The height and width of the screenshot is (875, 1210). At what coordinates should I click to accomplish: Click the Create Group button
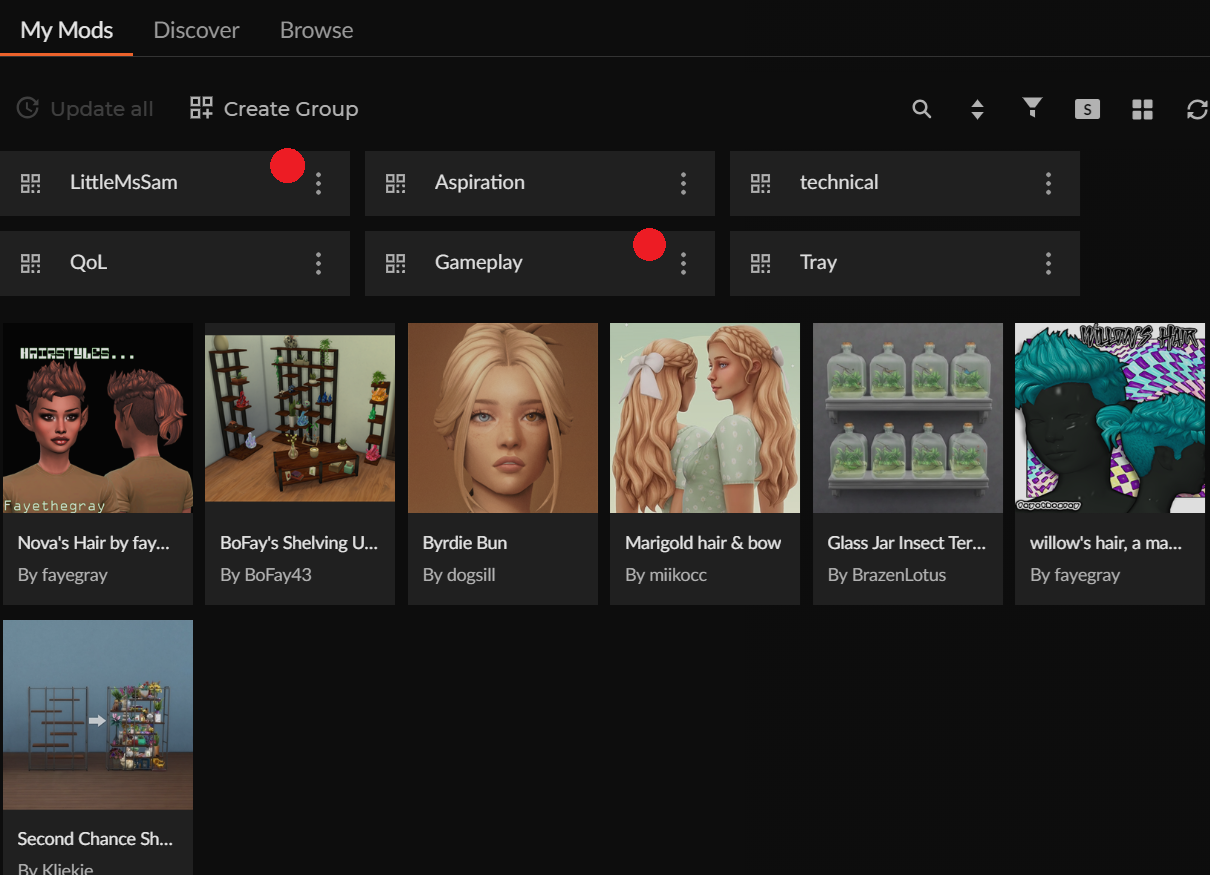tap(274, 108)
